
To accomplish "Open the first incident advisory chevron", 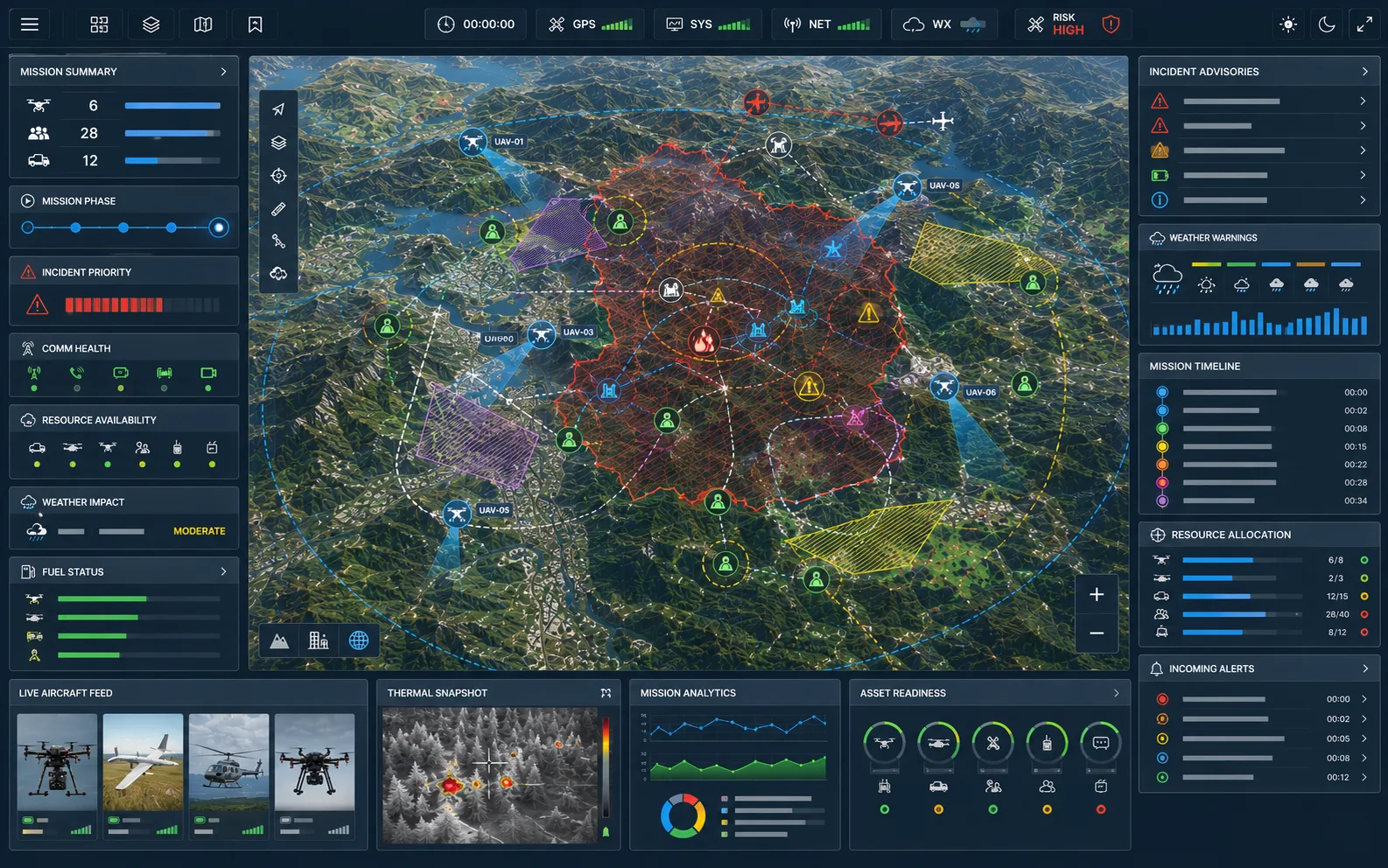I will (1363, 101).
